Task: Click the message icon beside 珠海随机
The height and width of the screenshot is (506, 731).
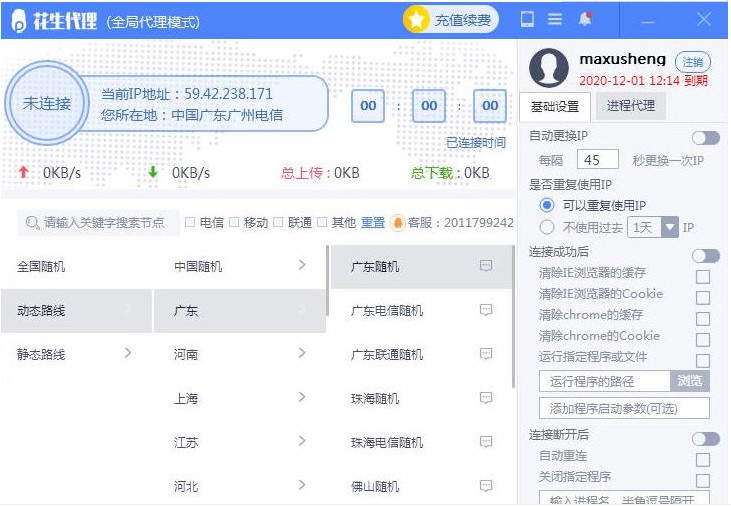Action: 486,398
